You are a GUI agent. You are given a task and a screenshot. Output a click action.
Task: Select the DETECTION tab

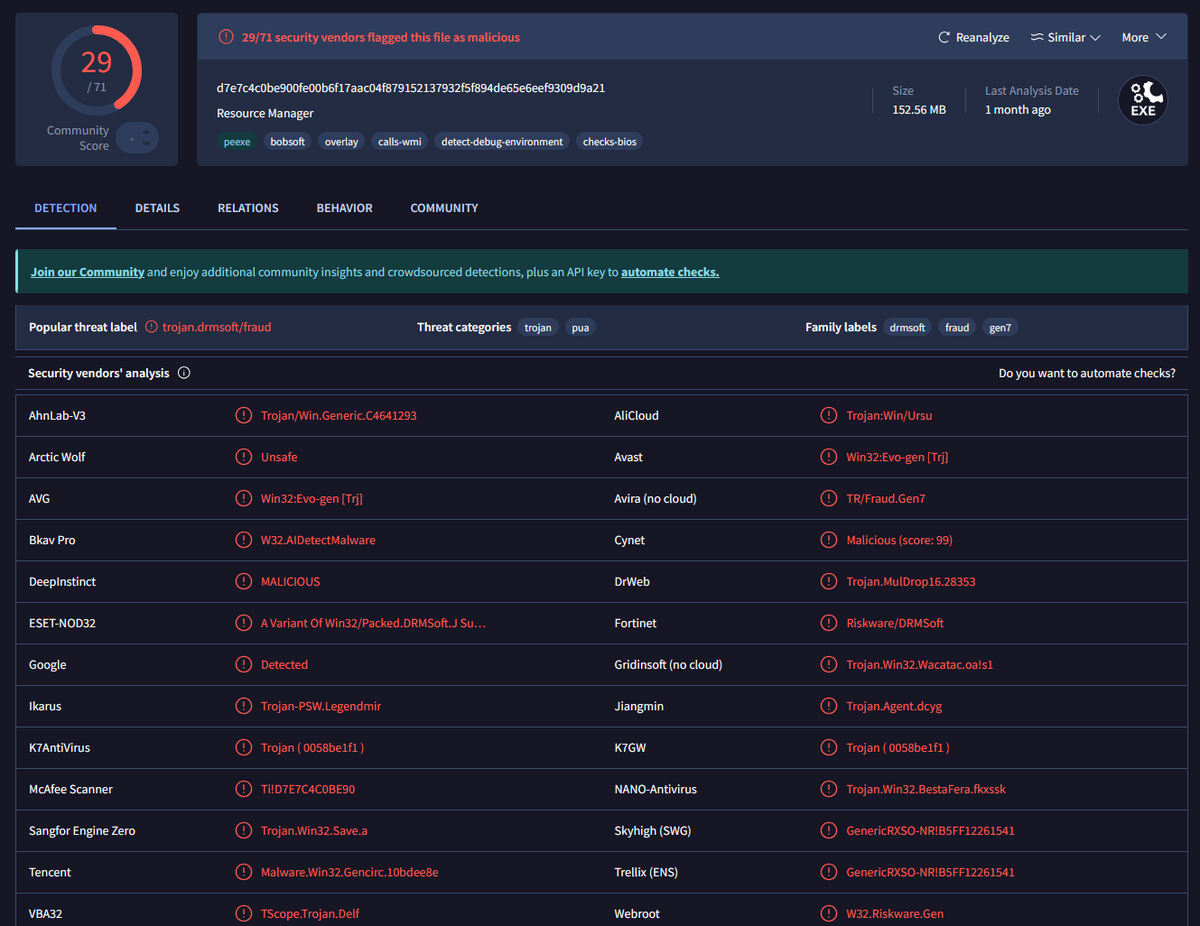point(66,208)
